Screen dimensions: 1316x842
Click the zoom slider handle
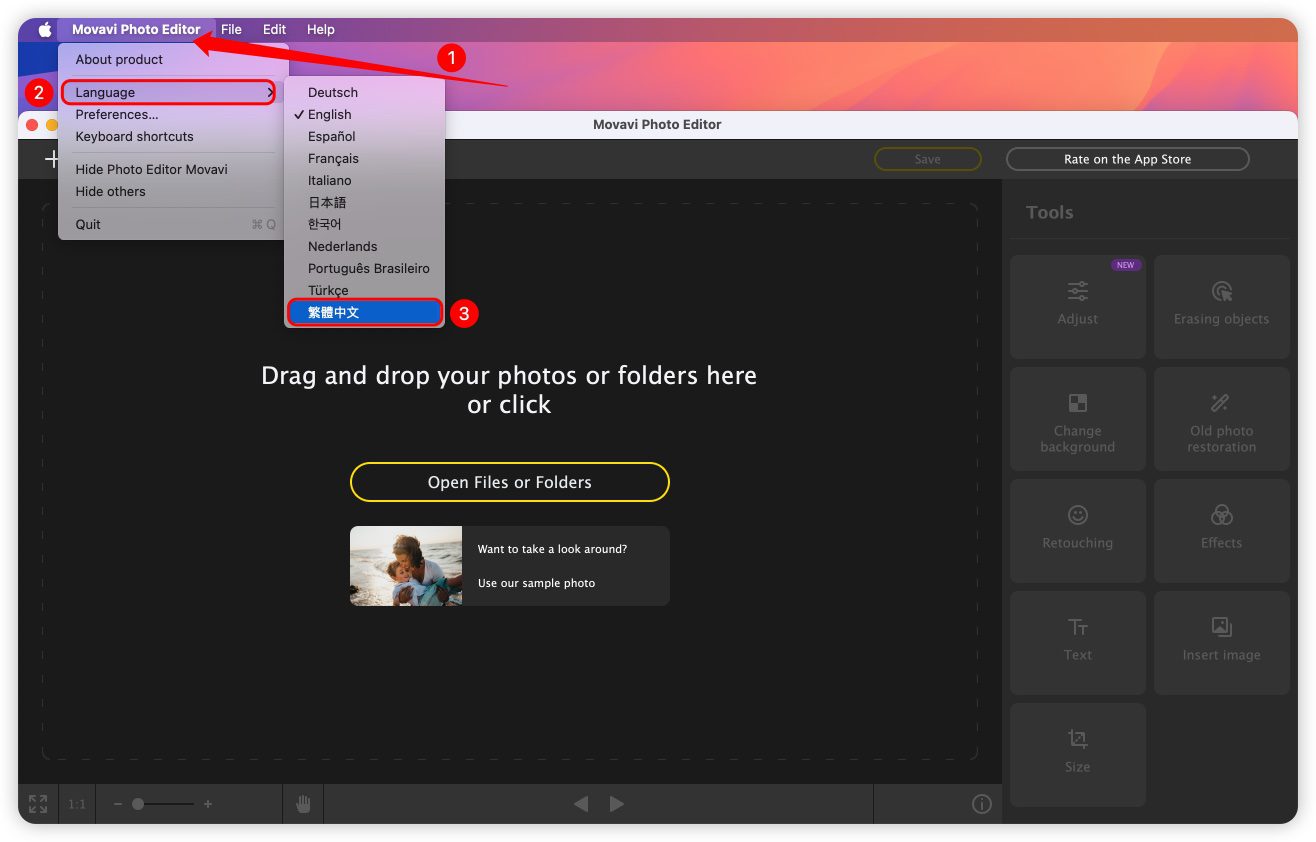tap(138, 804)
